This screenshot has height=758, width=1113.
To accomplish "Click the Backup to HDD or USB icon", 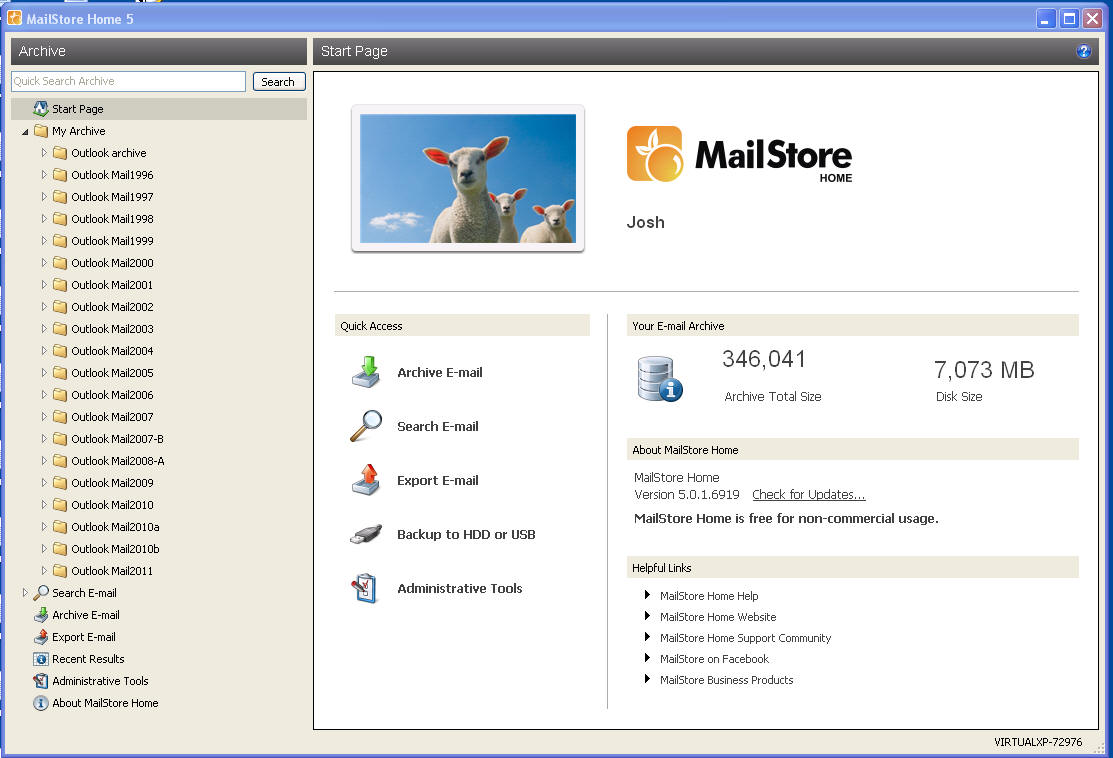I will pyautogui.click(x=366, y=534).
